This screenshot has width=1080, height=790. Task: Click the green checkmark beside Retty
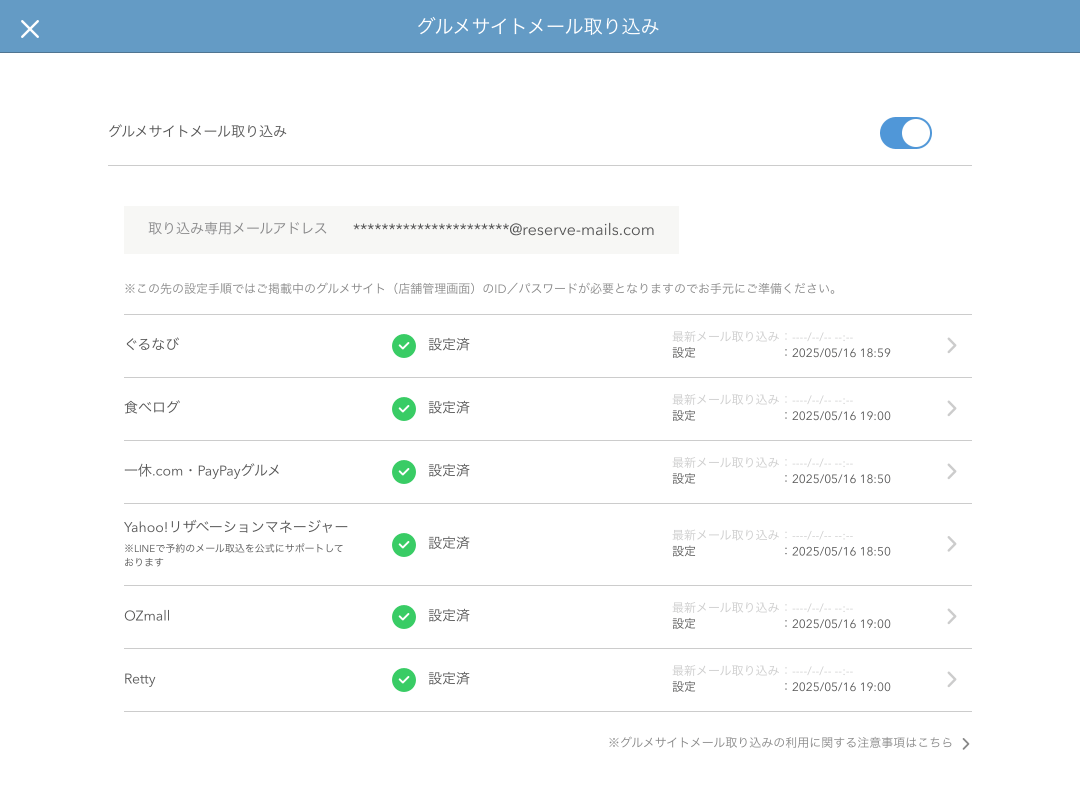click(404, 679)
